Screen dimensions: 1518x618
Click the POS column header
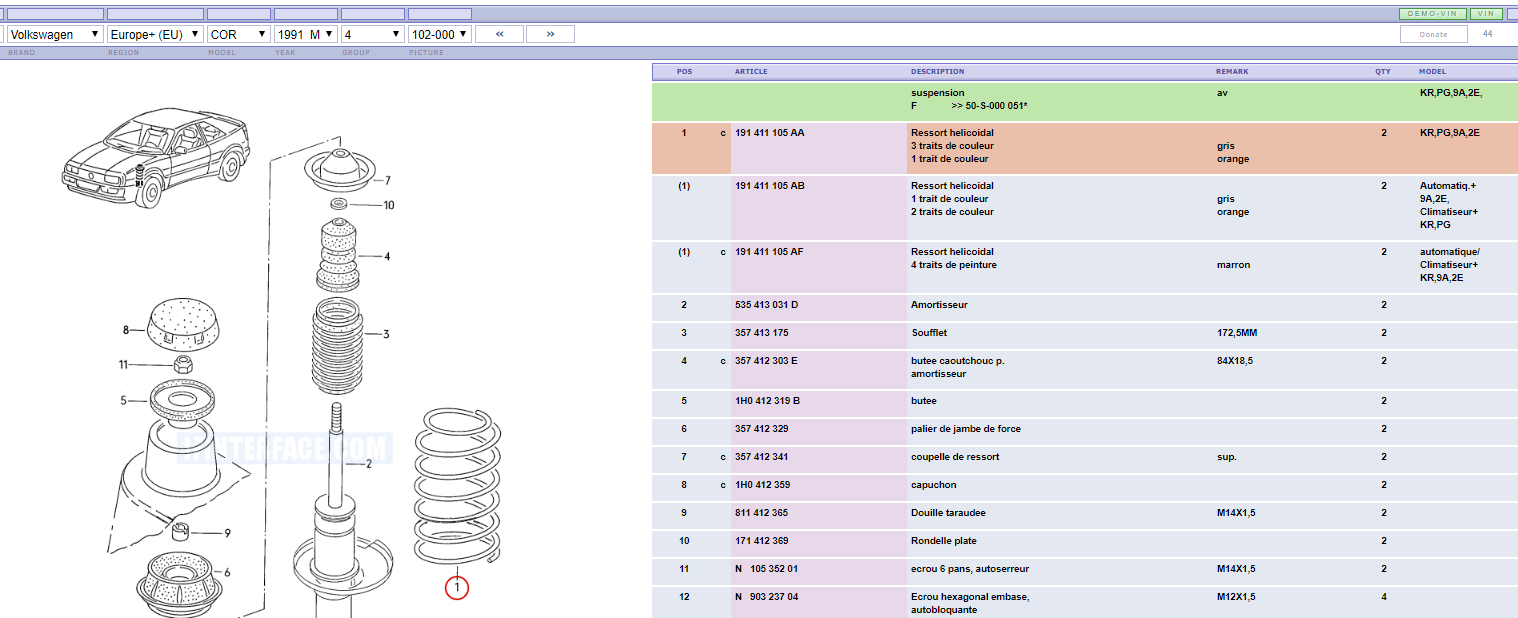684,72
